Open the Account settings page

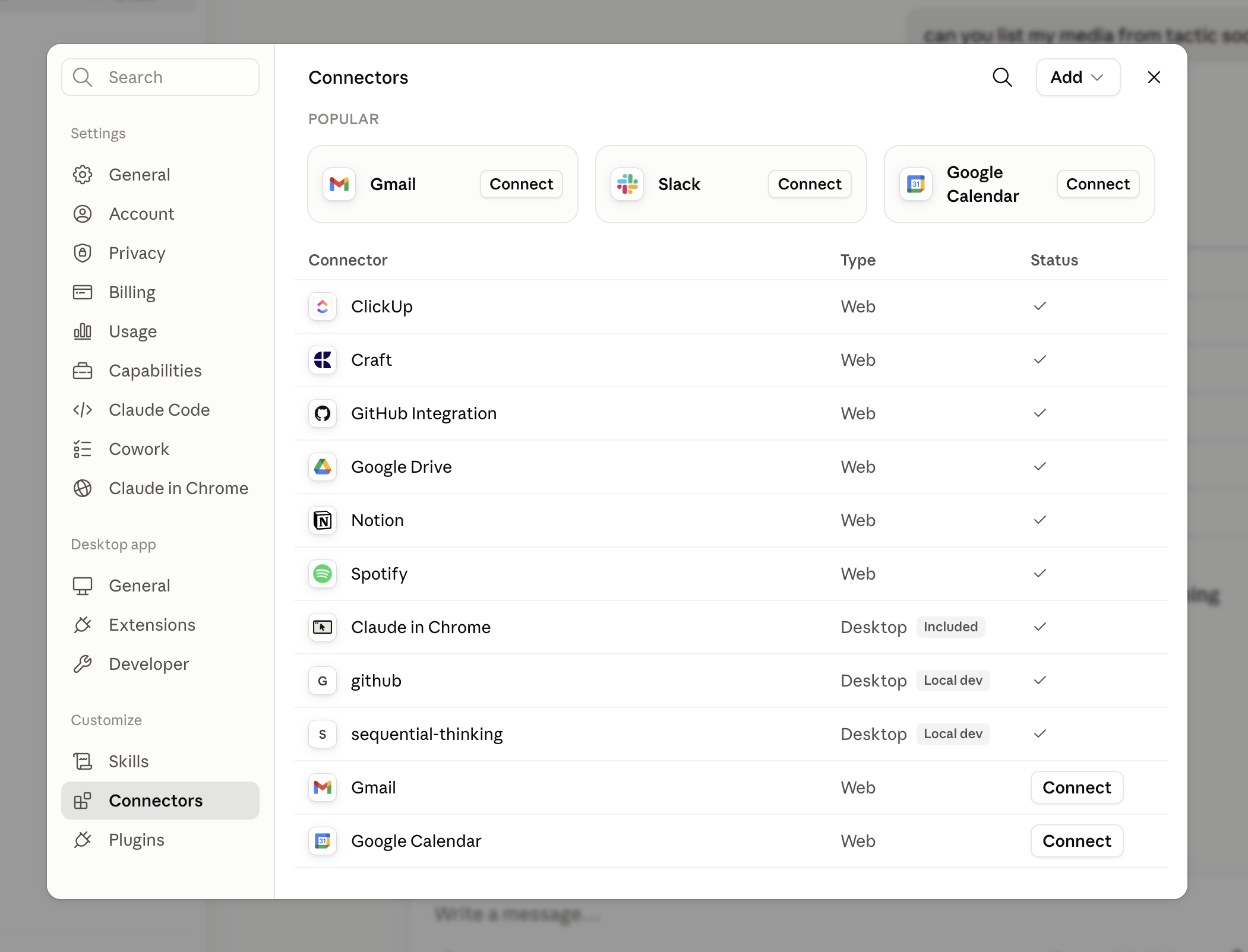[x=160, y=214]
